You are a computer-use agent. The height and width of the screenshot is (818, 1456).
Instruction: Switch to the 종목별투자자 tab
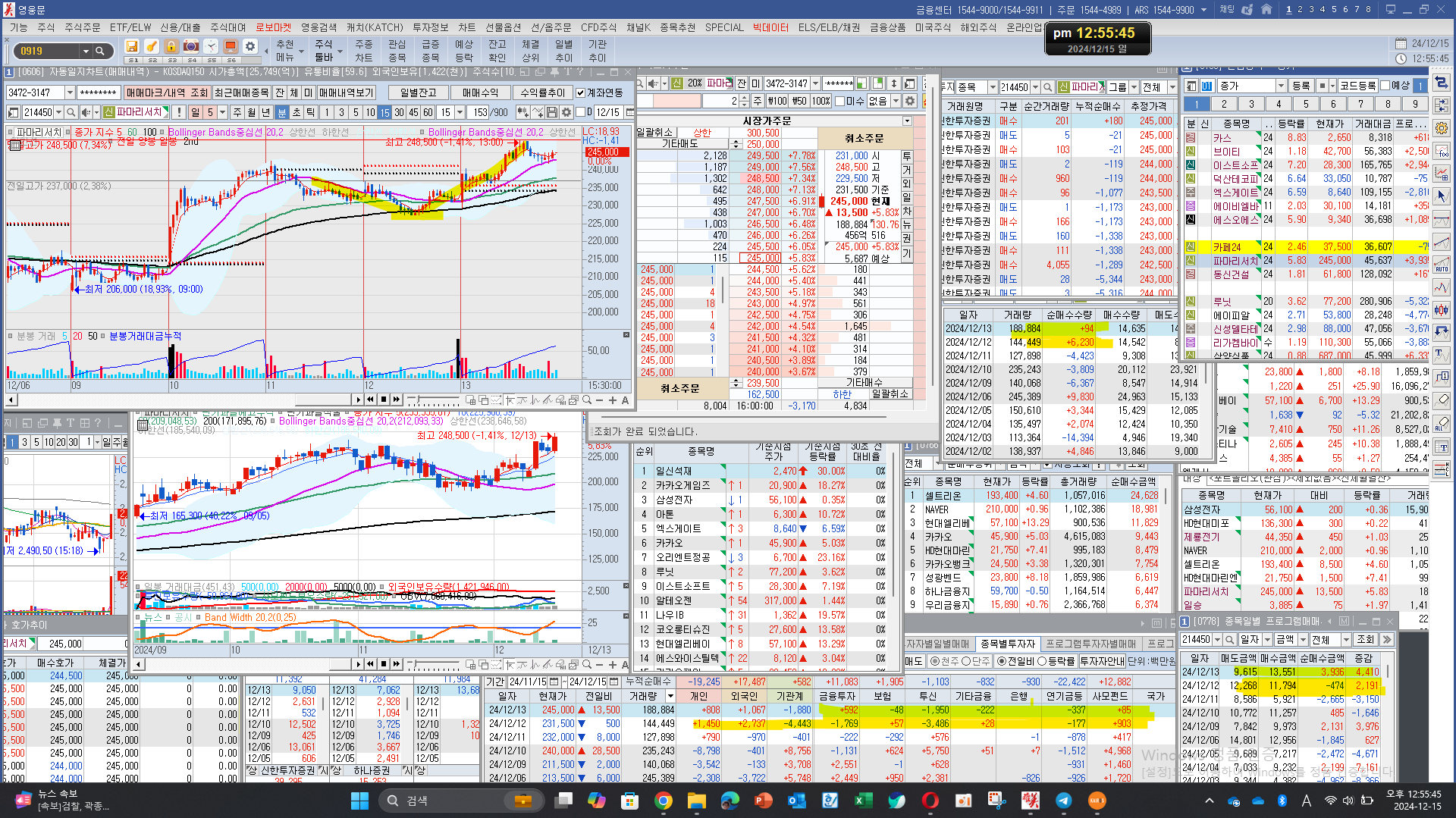tap(1008, 644)
